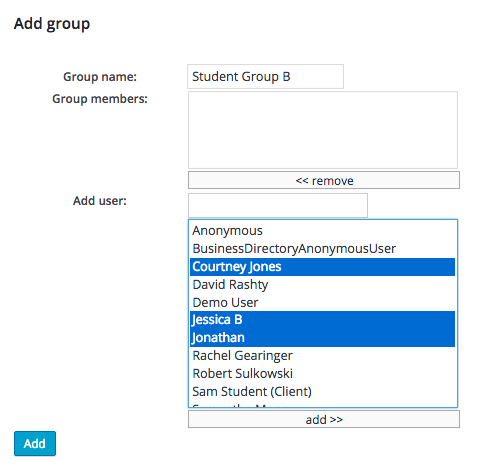Click the Group name label
Image resolution: width=477 pixels, height=468 pixels.
pyautogui.click(x=100, y=77)
